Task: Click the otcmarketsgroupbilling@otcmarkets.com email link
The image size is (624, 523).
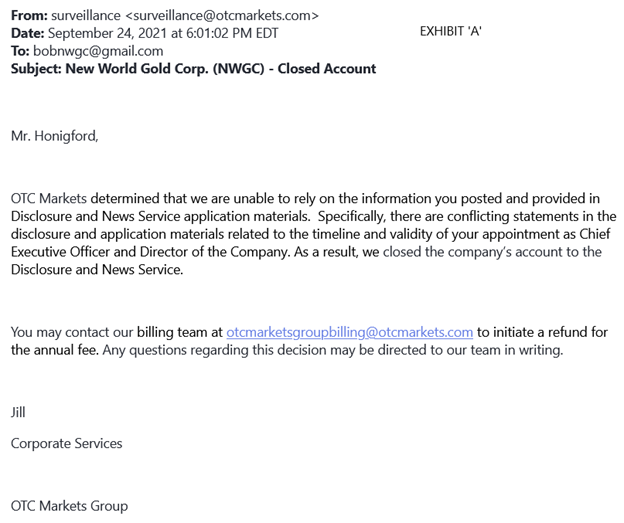Action: tap(349, 332)
